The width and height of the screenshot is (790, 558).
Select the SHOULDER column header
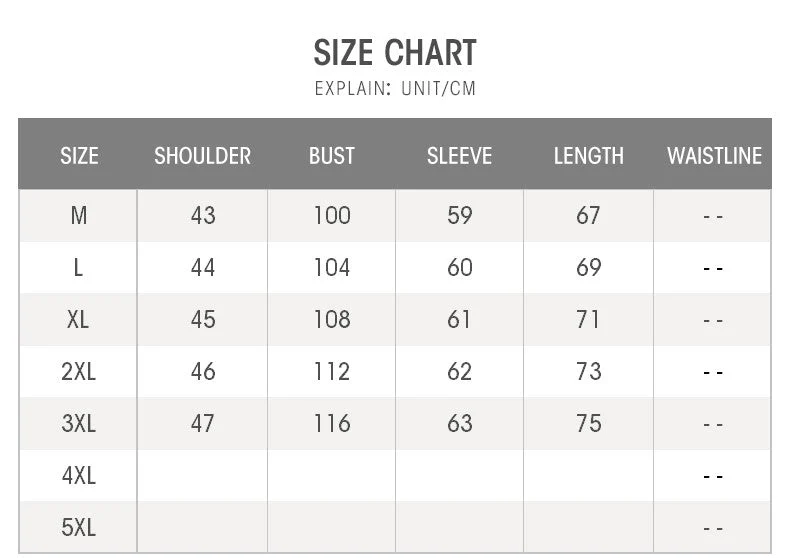pyautogui.click(x=202, y=156)
